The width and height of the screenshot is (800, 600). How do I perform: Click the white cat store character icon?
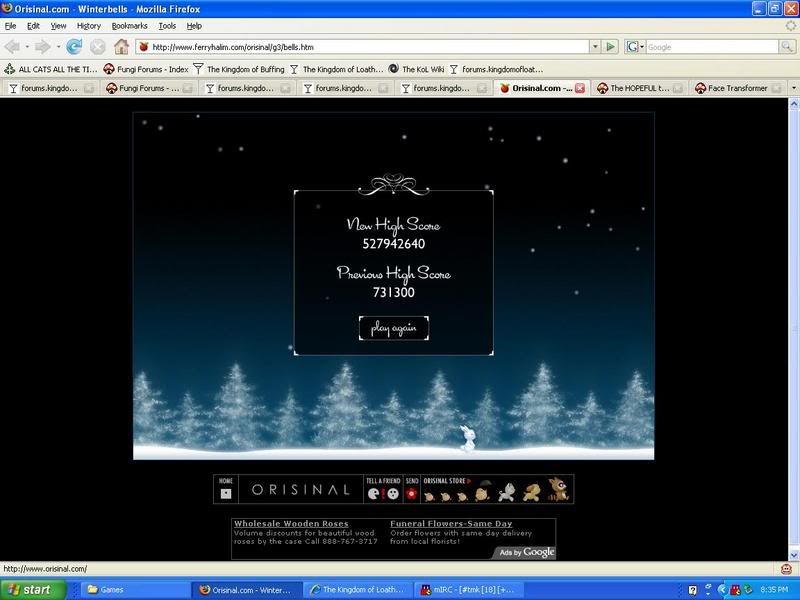click(507, 492)
